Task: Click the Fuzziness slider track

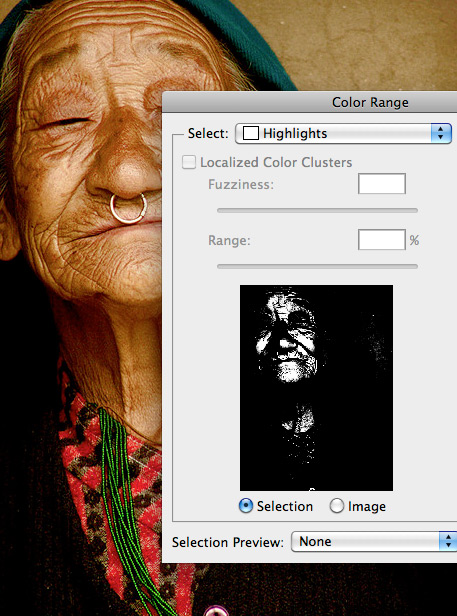Action: pos(317,211)
